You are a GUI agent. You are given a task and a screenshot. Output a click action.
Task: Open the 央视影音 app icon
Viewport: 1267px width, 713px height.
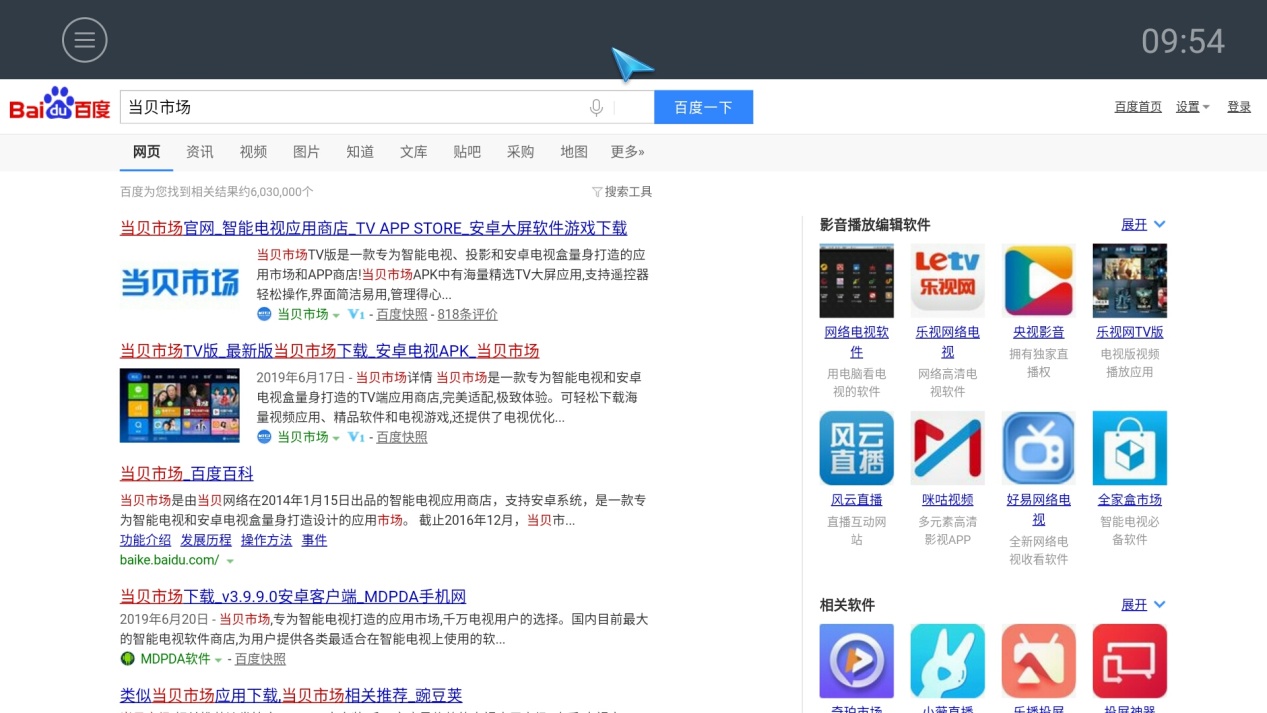(1037, 280)
